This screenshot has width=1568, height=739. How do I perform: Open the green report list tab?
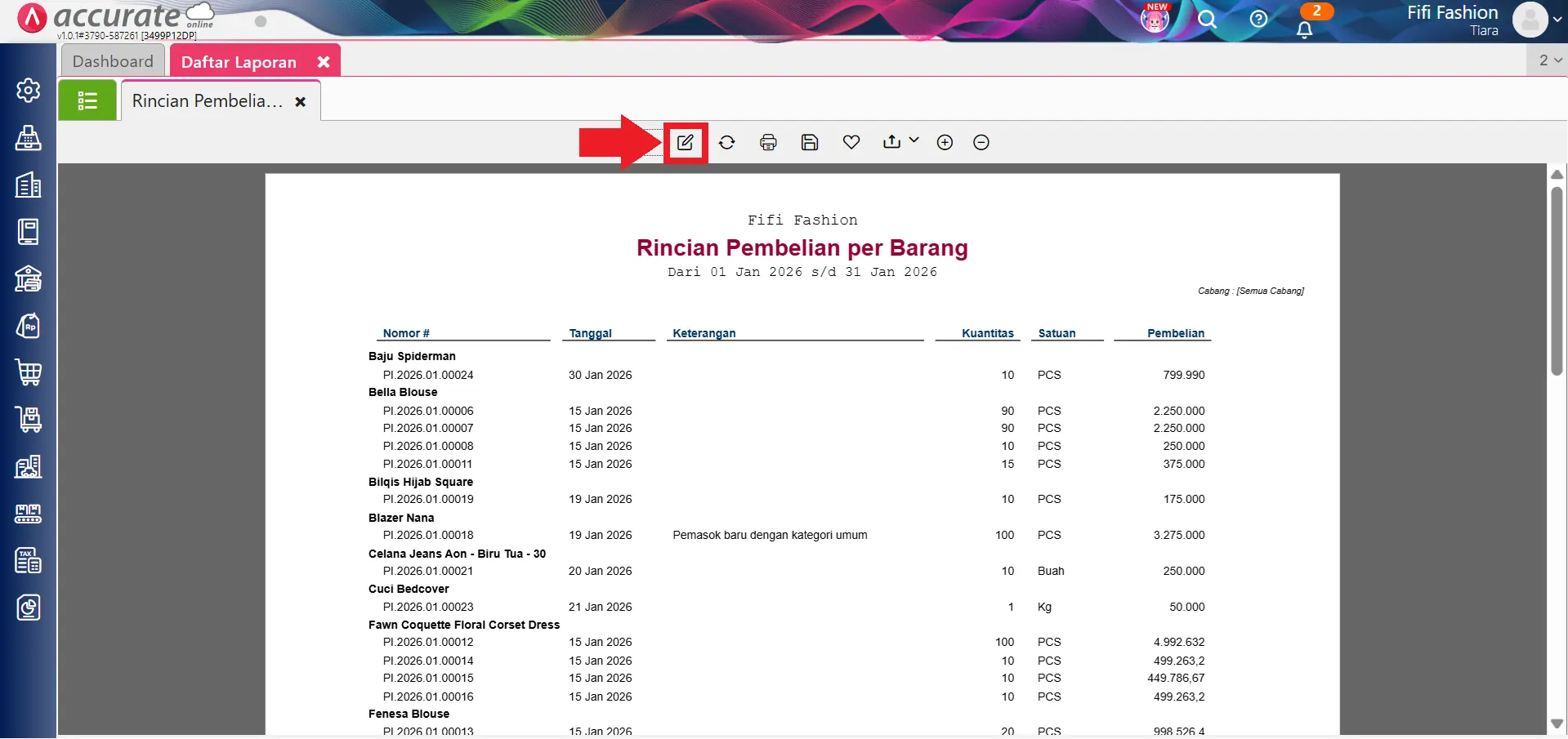point(87,100)
